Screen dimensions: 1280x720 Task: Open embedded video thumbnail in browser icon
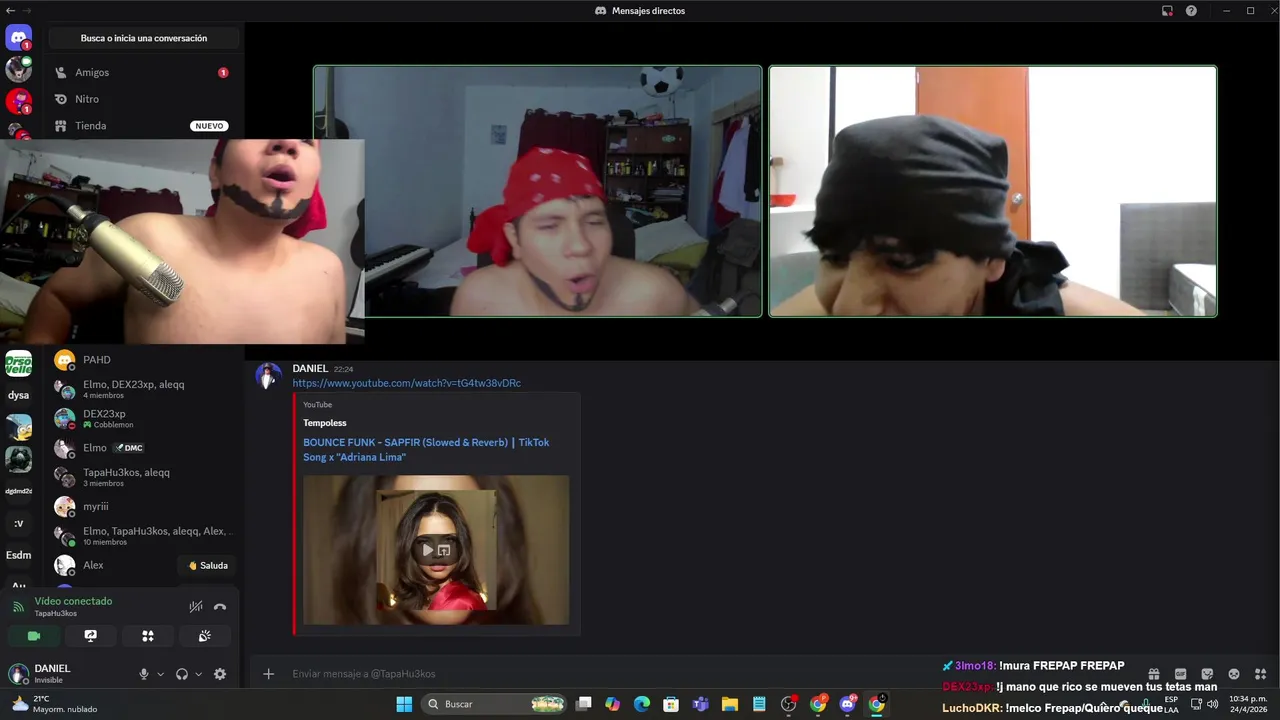[x=444, y=550]
